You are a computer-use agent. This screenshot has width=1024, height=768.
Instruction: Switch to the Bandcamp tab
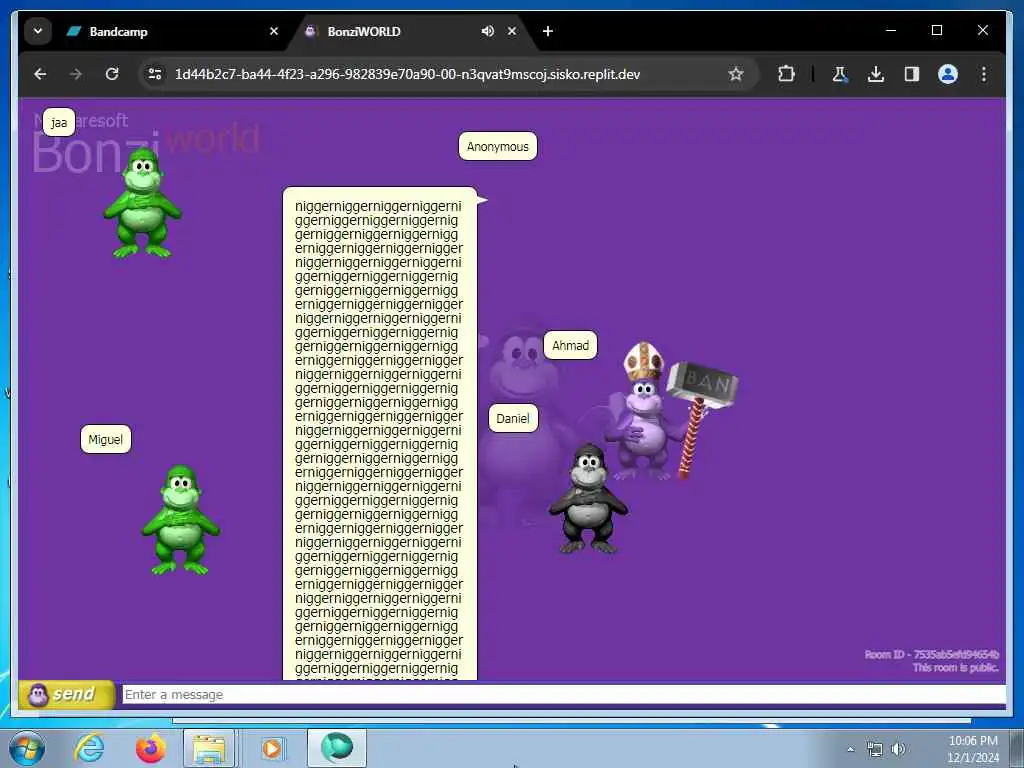coord(173,31)
